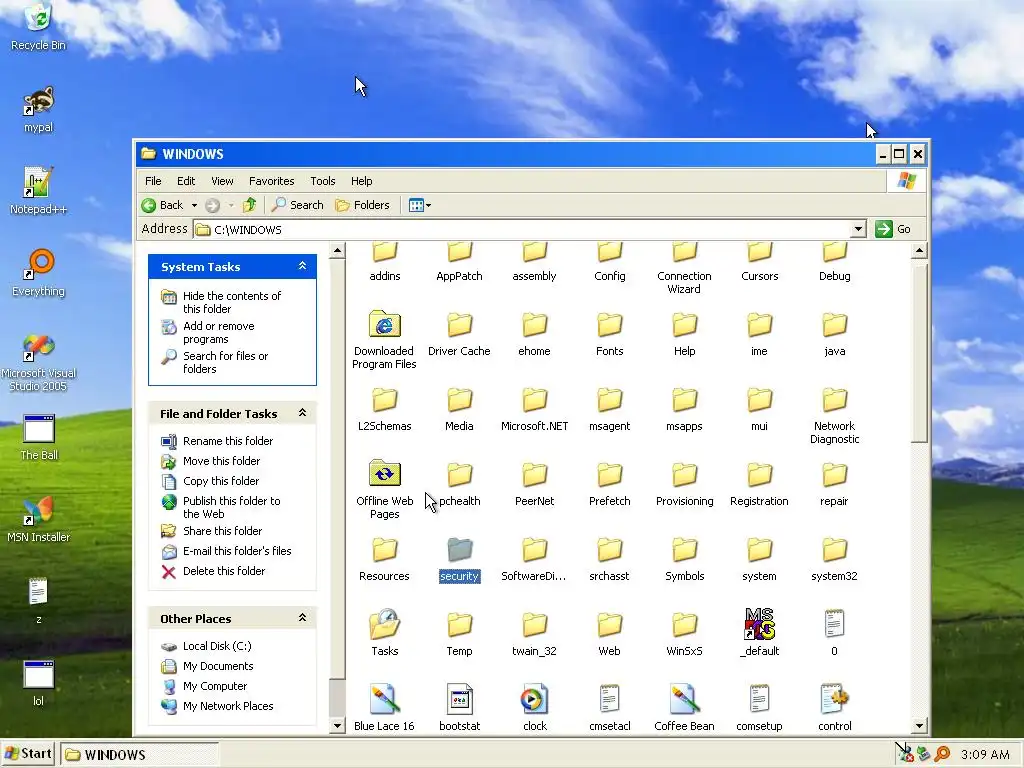Select the Downloaded Program Files folder
Viewport: 1024px width, 768px height.
point(384,340)
